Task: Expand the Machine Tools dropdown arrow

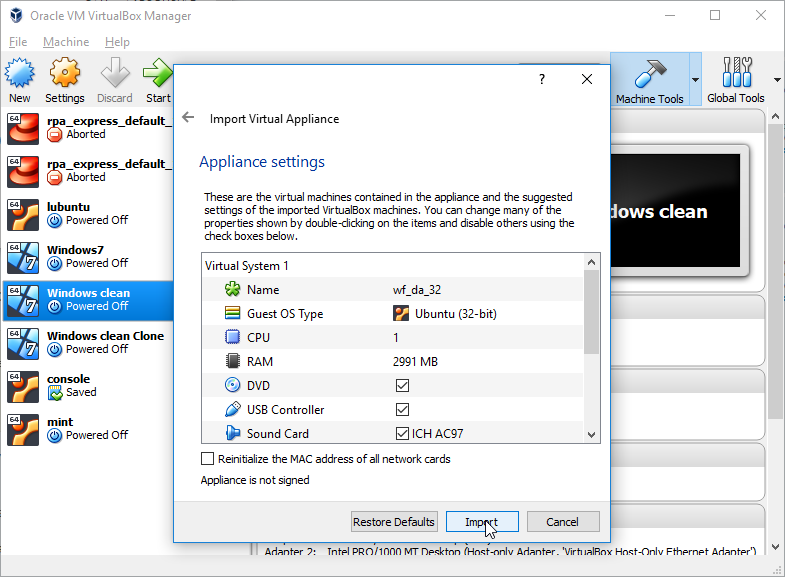Action: 695,80
